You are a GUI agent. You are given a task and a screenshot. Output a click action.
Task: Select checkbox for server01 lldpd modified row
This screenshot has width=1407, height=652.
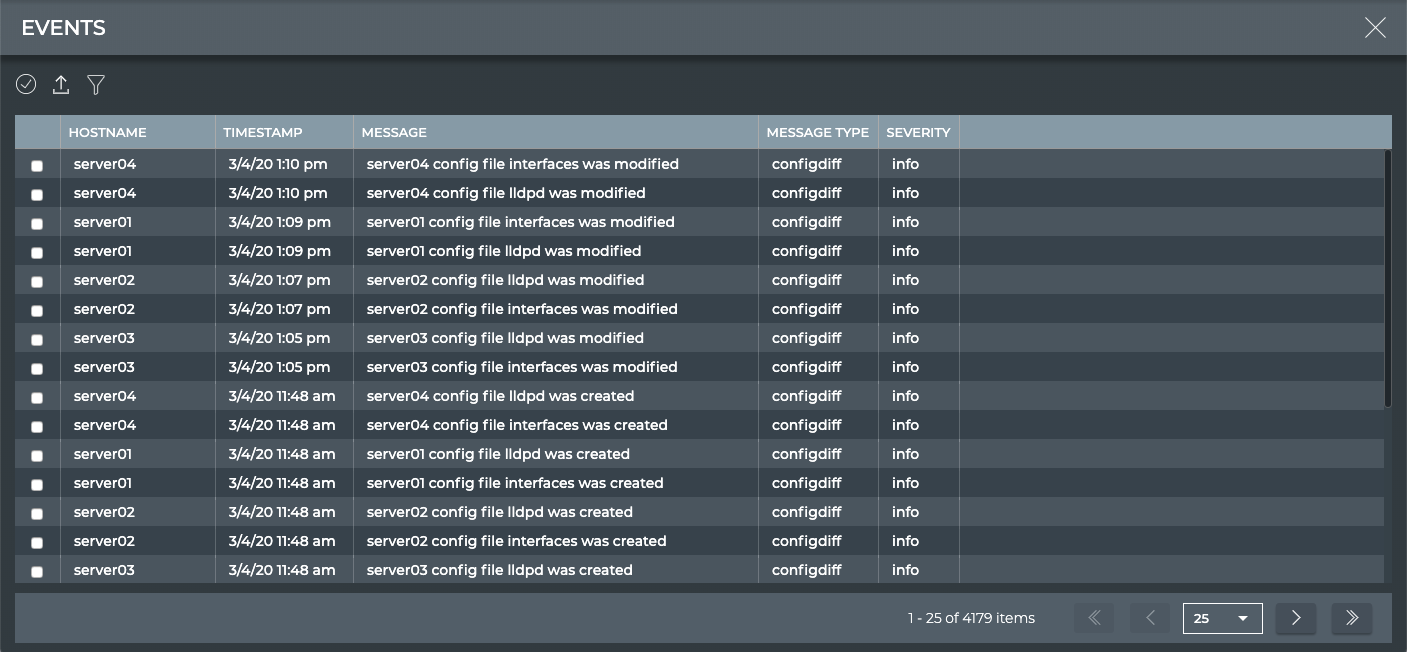point(37,252)
